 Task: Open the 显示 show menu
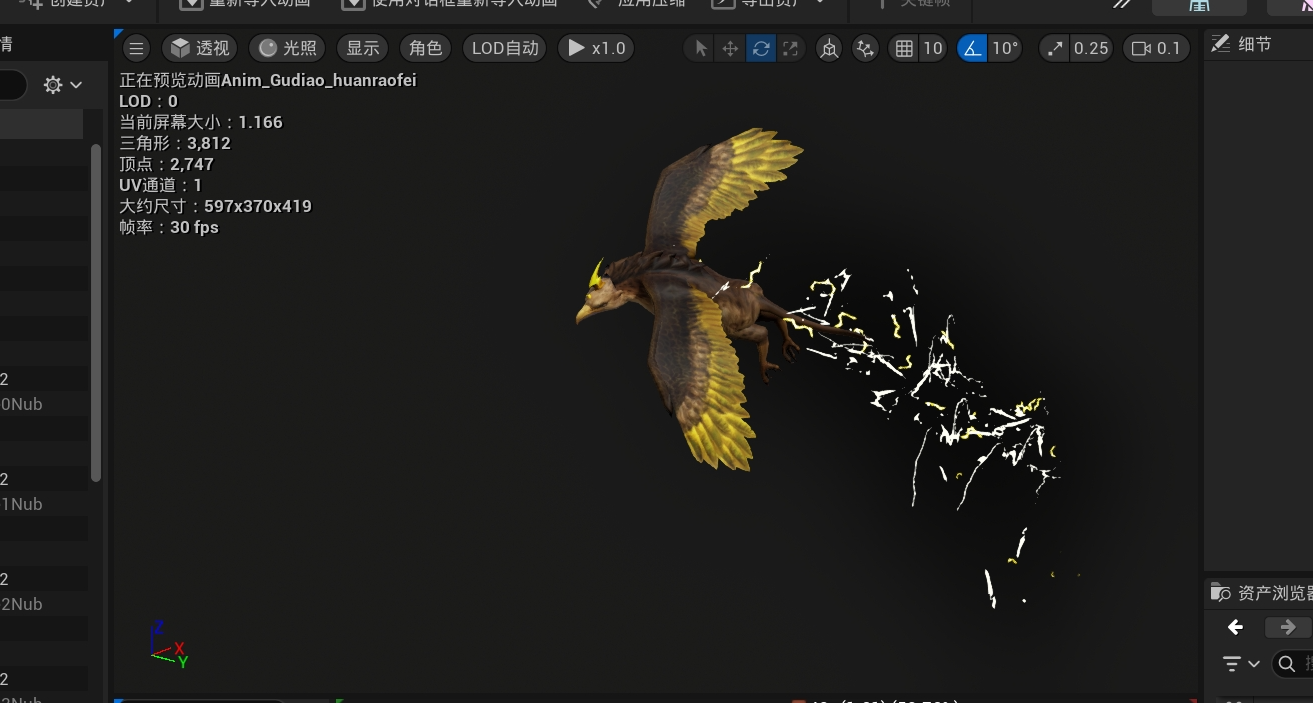point(363,48)
